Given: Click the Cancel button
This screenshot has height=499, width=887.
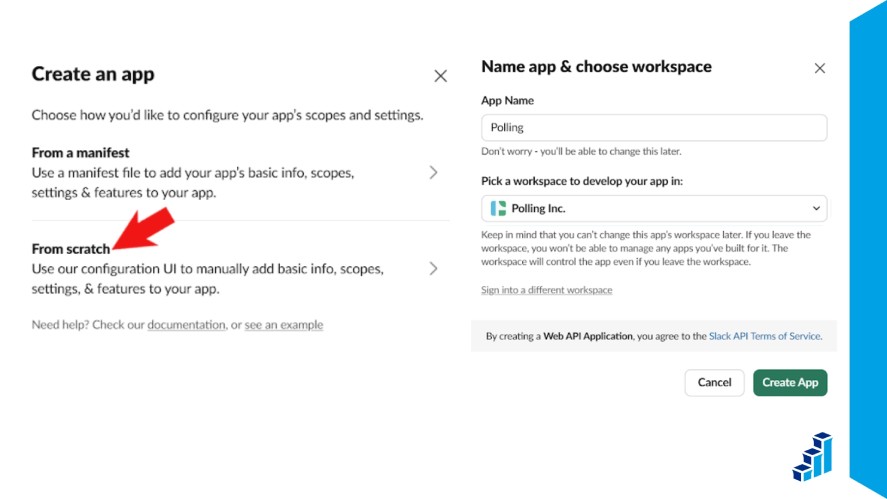Looking at the screenshot, I should click(714, 382).
